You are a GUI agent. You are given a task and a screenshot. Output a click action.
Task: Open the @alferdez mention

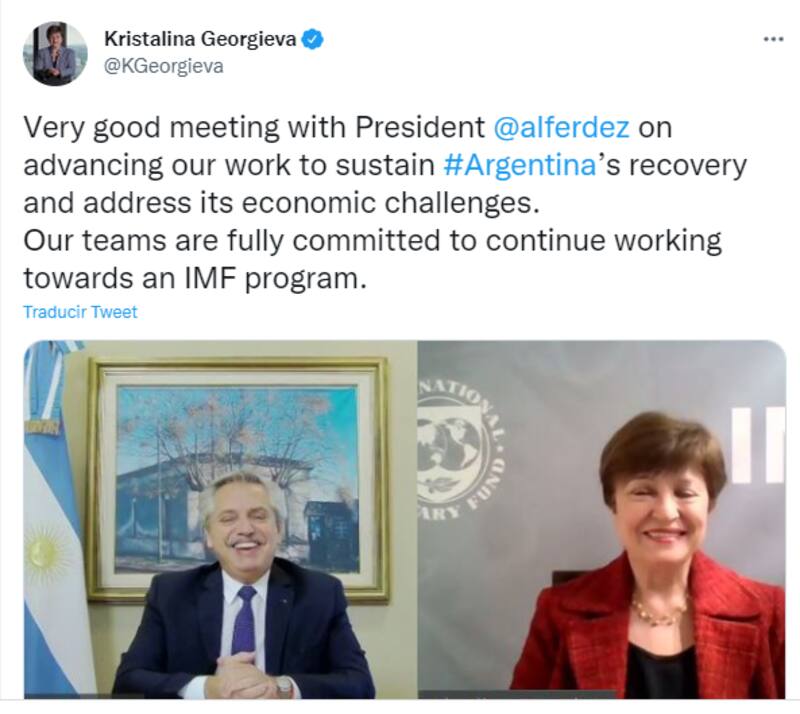pos(561,127)
